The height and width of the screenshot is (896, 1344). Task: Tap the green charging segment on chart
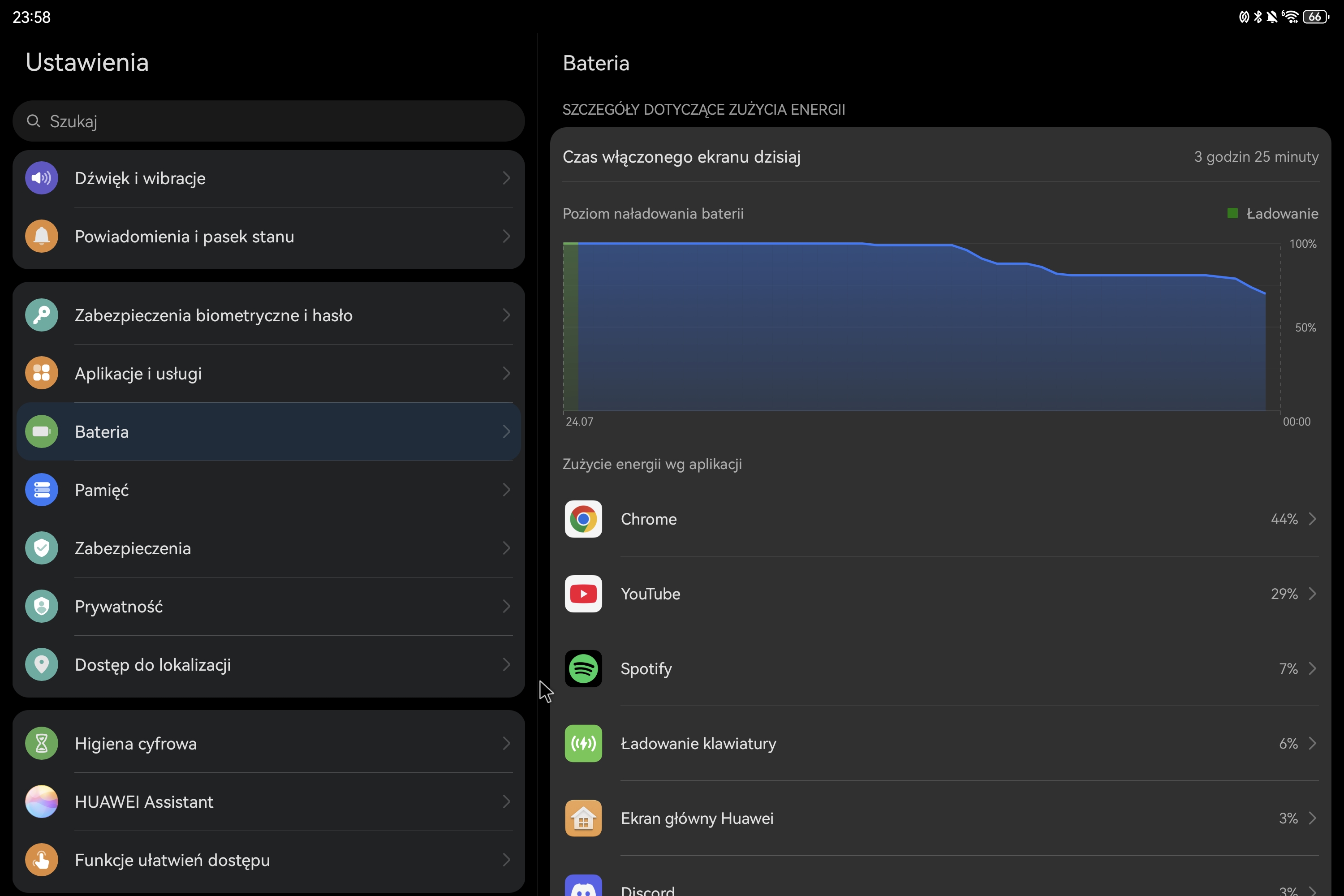pyautogui.click(x=570, y=326)
